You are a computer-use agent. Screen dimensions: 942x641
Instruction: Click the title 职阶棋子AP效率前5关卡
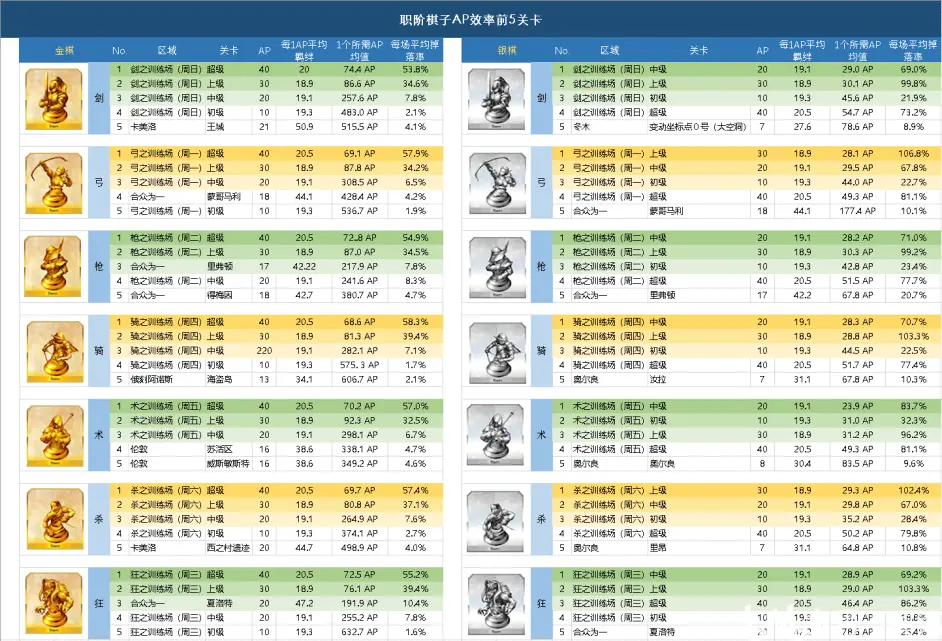(470, 20)
